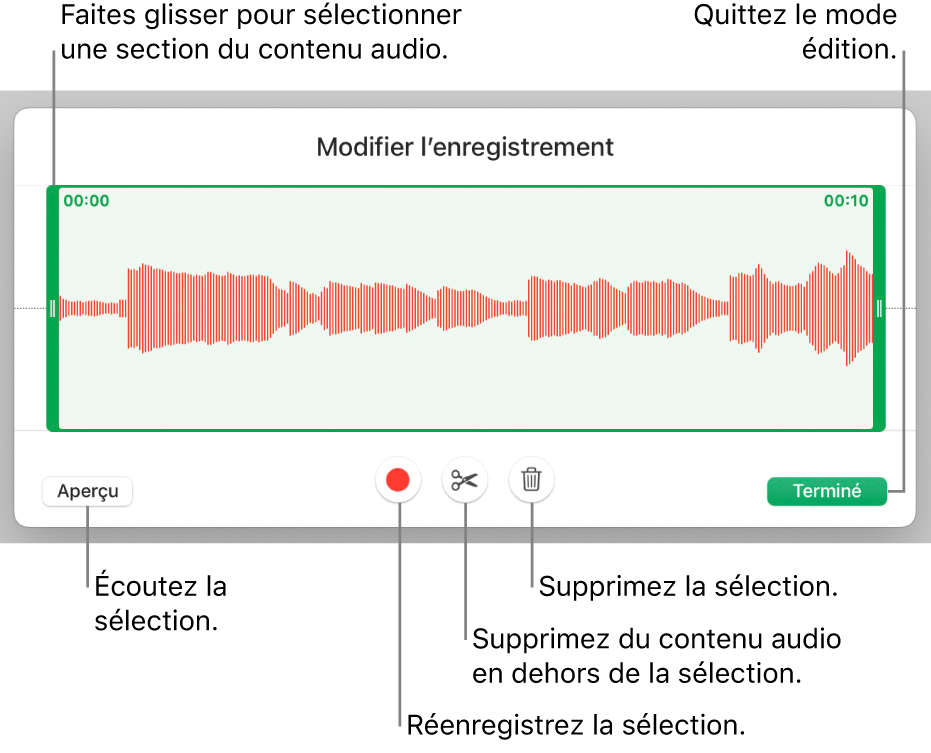
Task: Click the right green selection handle
Action: 879,308
